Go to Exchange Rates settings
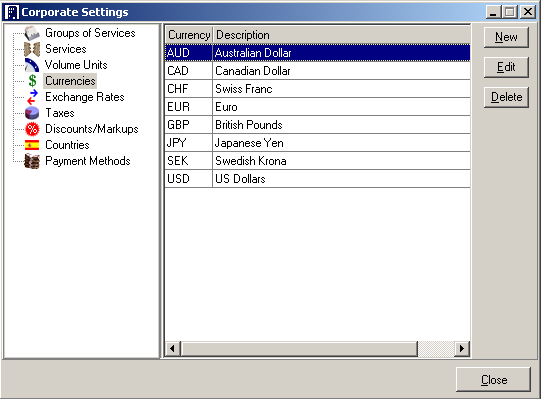 click(x=85, y=97)
